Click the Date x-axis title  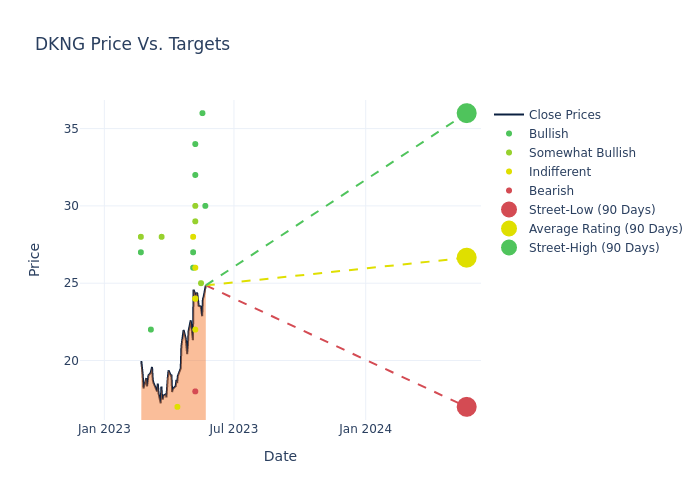click(x=280, y=457)
